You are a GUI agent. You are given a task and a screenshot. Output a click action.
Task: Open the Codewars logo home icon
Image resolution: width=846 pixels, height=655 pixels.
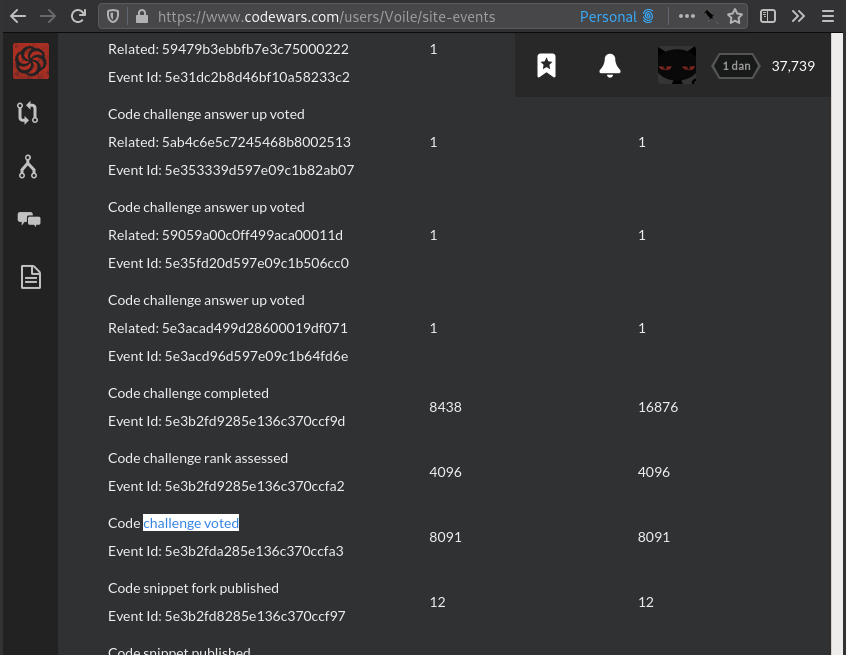coord(31,61)
